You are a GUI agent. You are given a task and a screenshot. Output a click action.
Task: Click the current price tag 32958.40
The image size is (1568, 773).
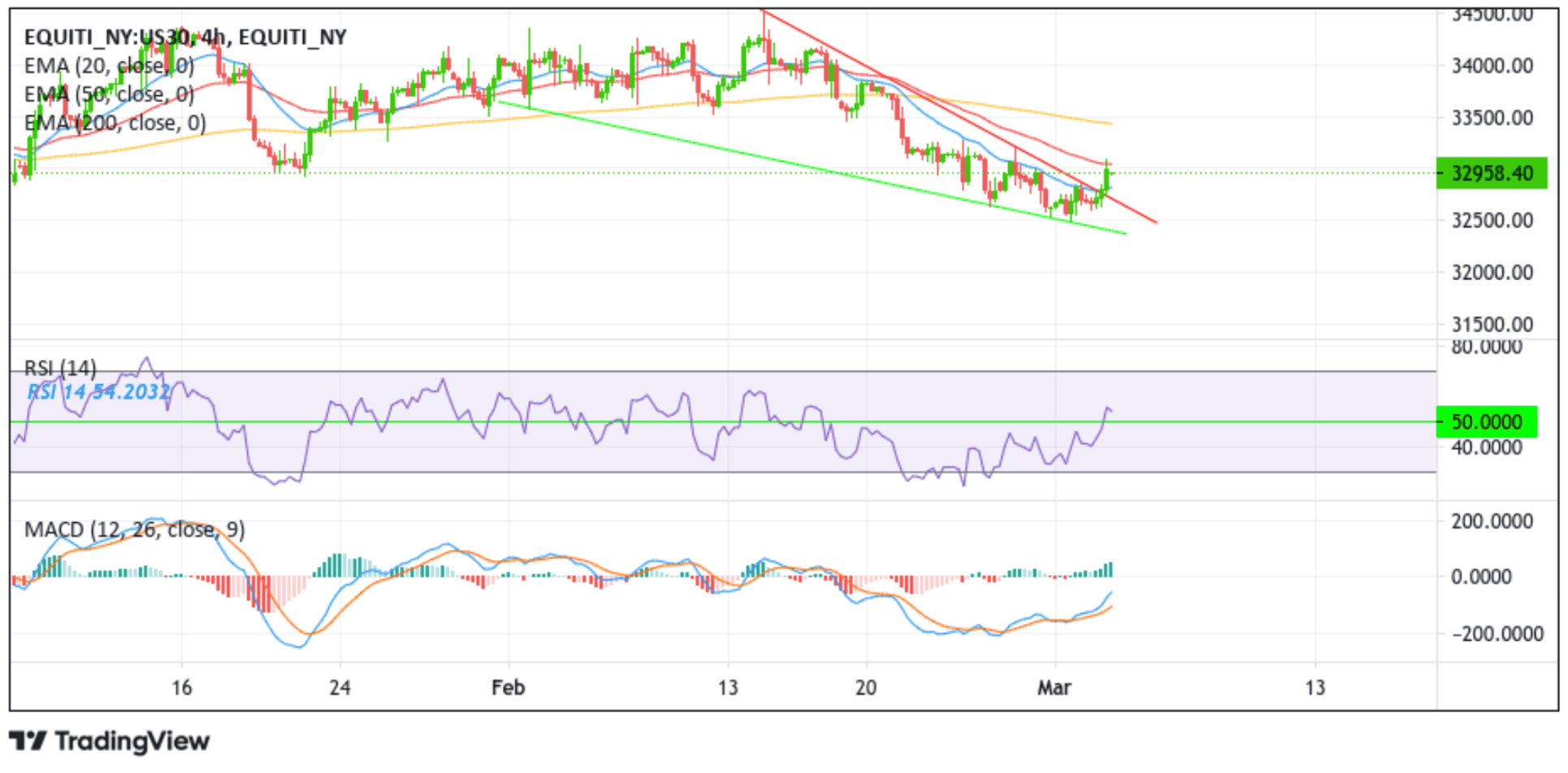pyautogui.click(x=1492, y=173)
